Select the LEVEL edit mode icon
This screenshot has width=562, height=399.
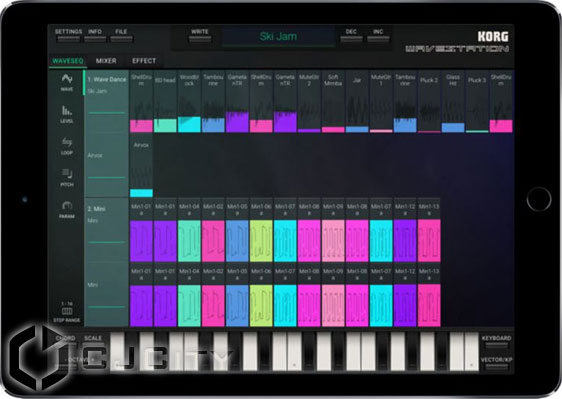point(67,114)
